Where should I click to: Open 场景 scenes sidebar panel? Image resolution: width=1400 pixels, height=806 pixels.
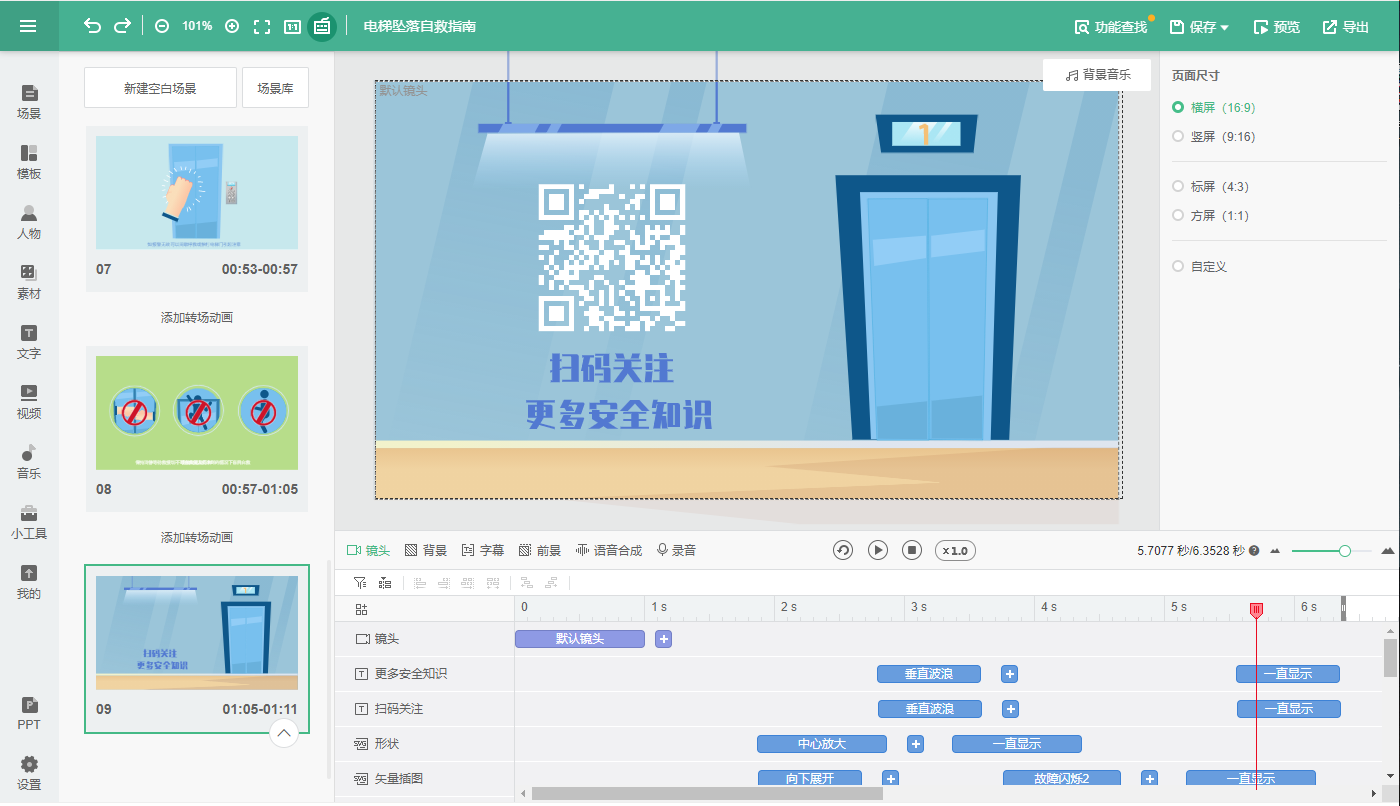point(29,102)
